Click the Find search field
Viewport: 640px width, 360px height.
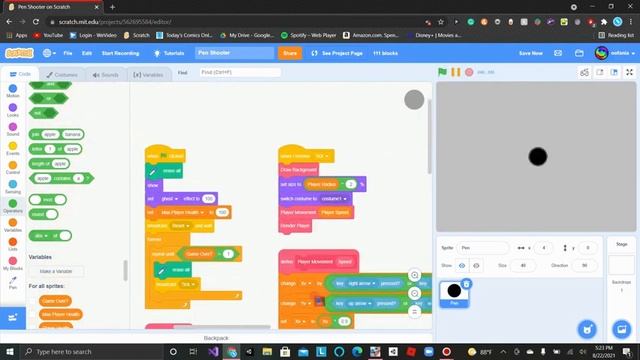pyautogui.click(x=240, y=72)
